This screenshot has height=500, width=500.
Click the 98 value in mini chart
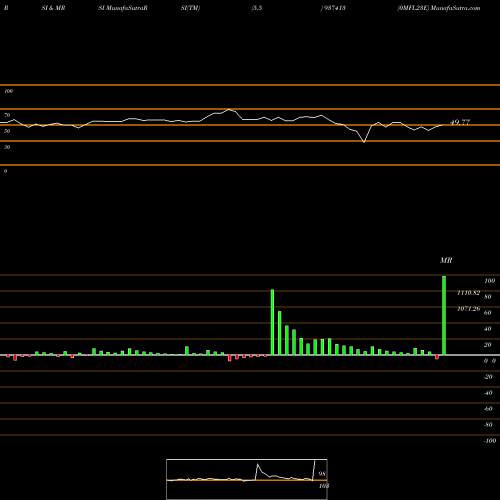click(x=322, y=474)
